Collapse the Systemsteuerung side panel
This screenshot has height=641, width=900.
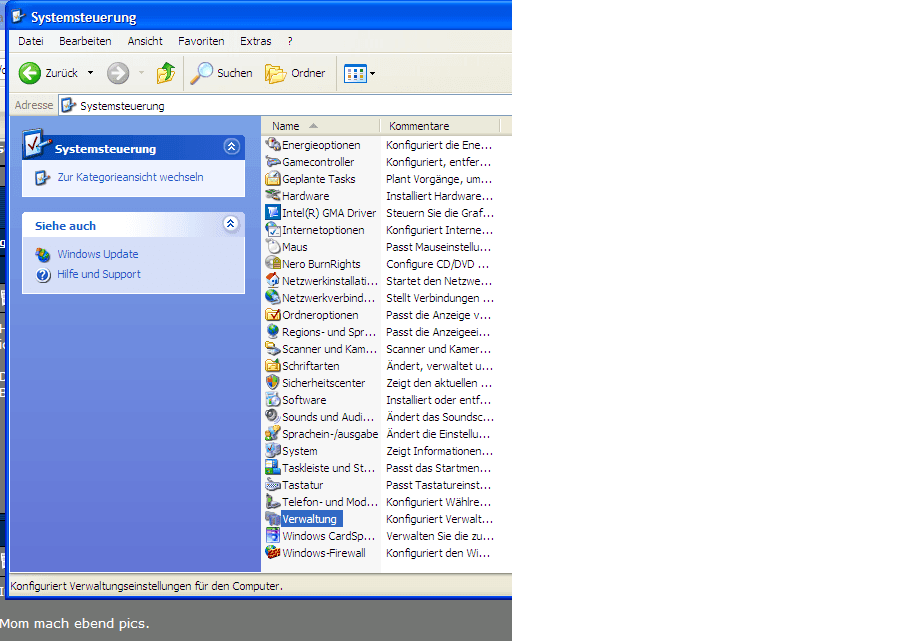click(x=231, y=147)
